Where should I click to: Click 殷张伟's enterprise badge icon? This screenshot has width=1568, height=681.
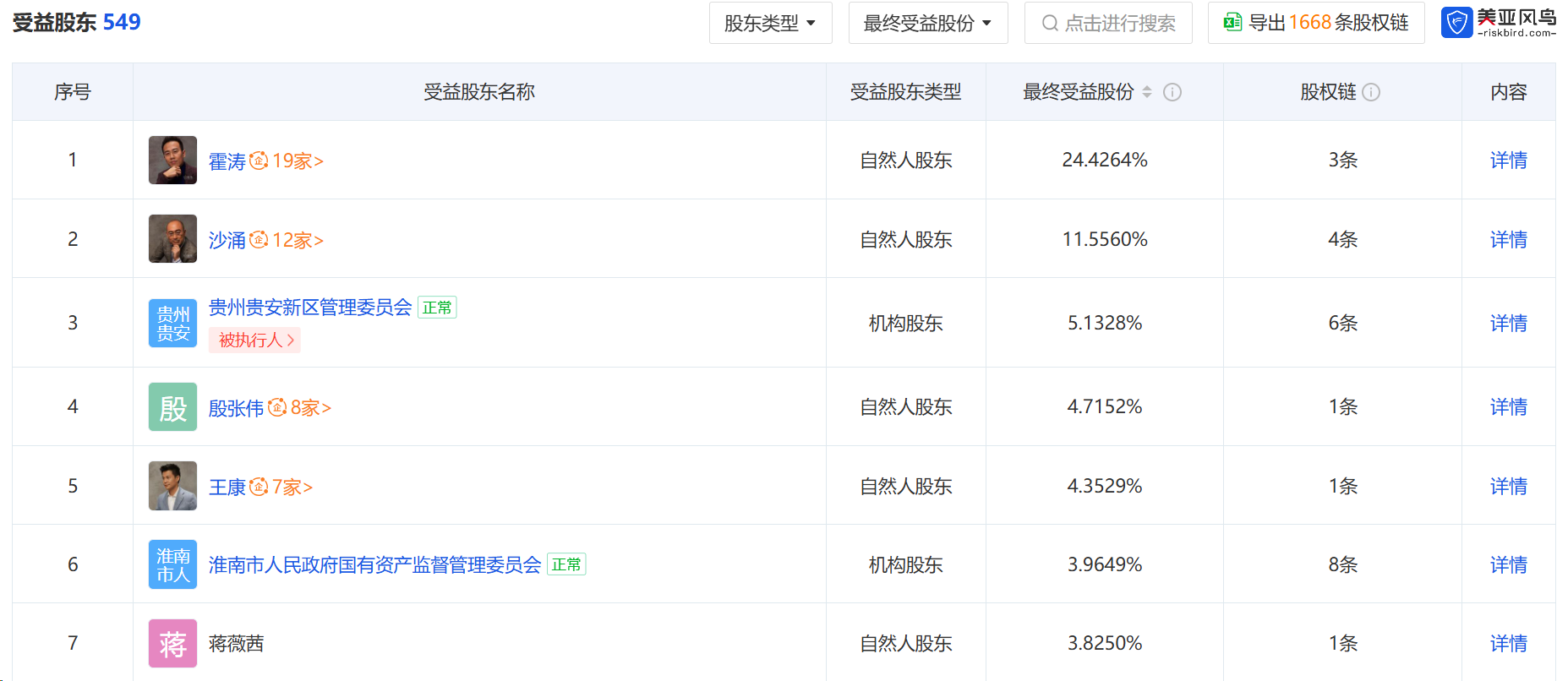(x=277, y=408)
